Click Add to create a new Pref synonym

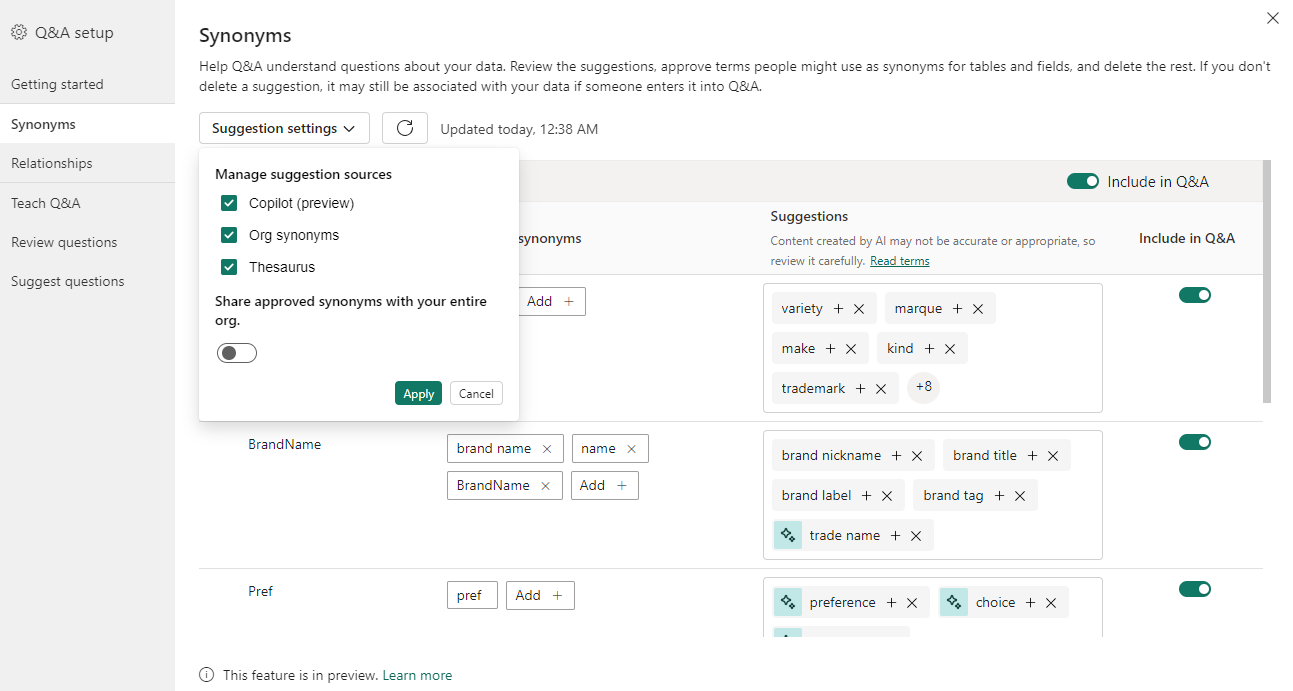click(x=540, y=595)
